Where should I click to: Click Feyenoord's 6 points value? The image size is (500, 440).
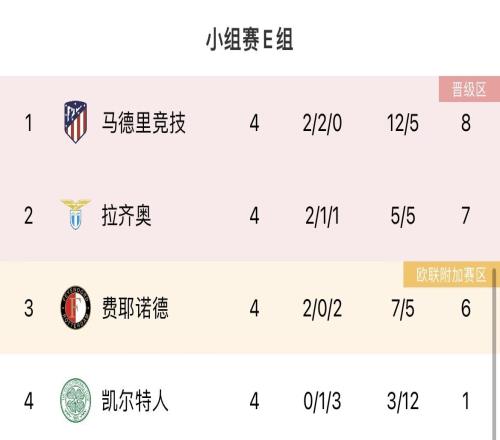pyautogui.click(x=466, y=308)
